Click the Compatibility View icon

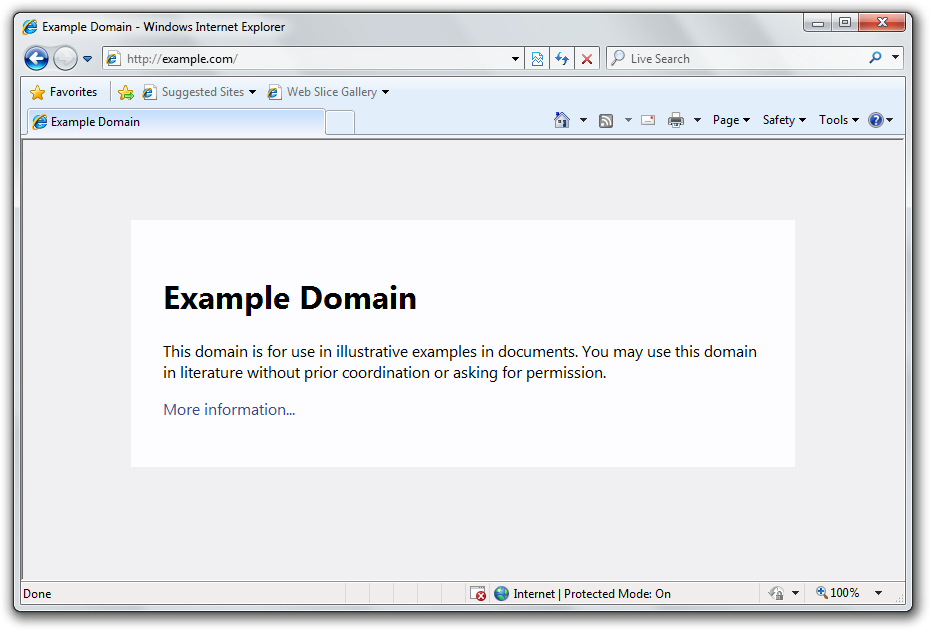tap(538, 59)
